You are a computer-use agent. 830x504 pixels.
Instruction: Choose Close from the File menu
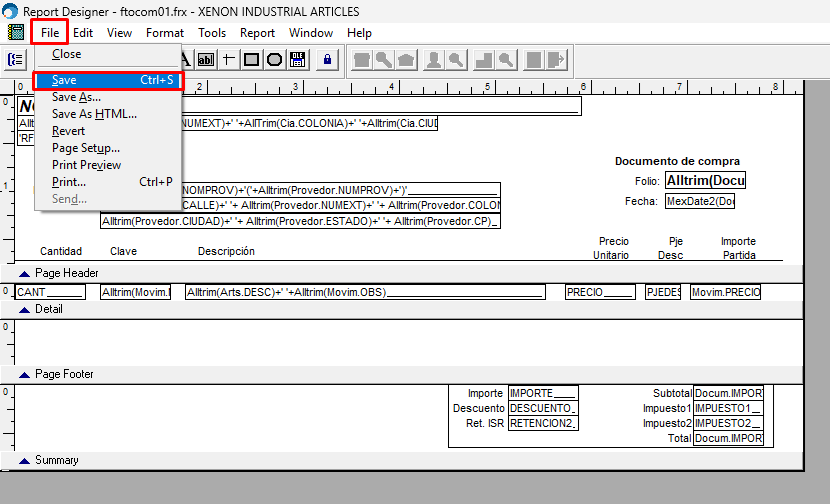[108, 54]
